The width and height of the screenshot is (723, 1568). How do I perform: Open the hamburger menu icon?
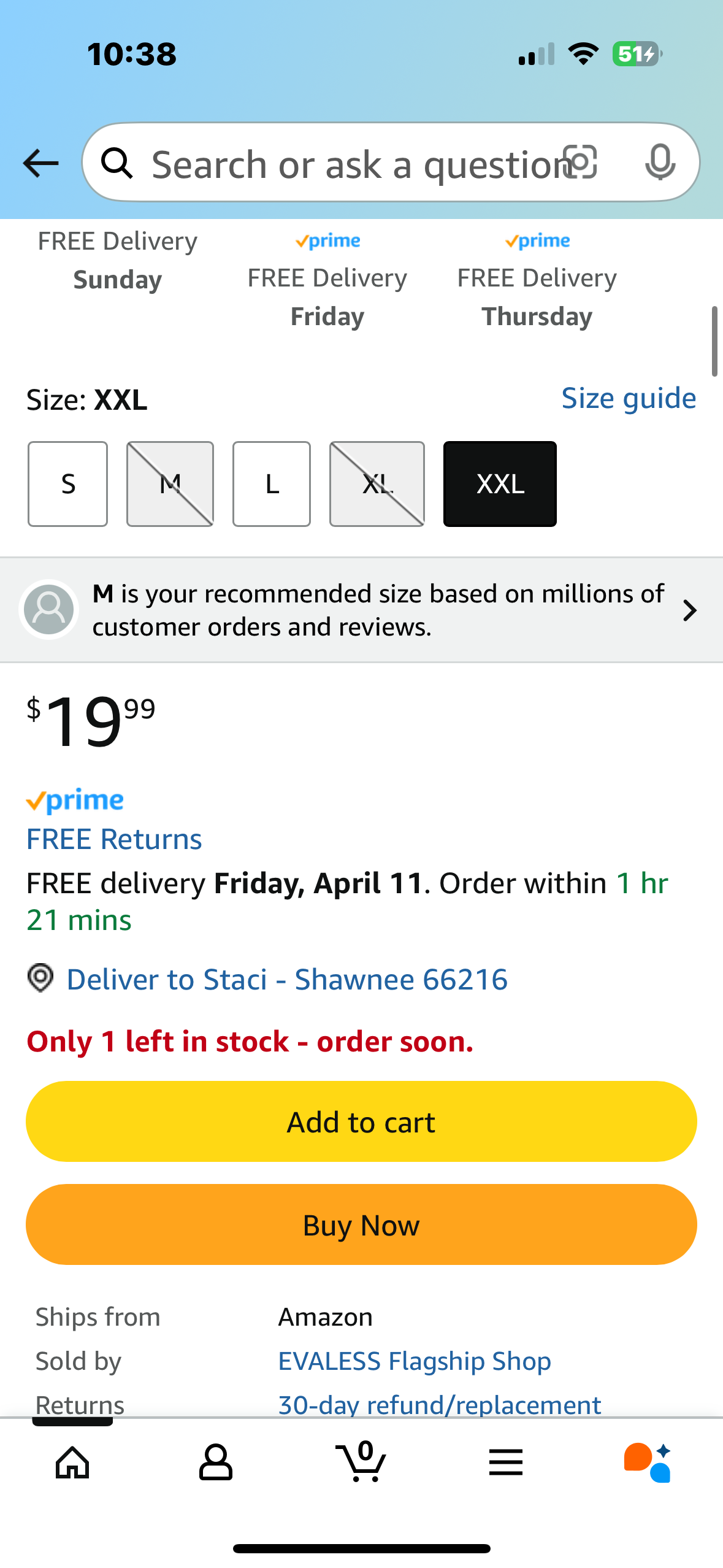pos(506,1462)
